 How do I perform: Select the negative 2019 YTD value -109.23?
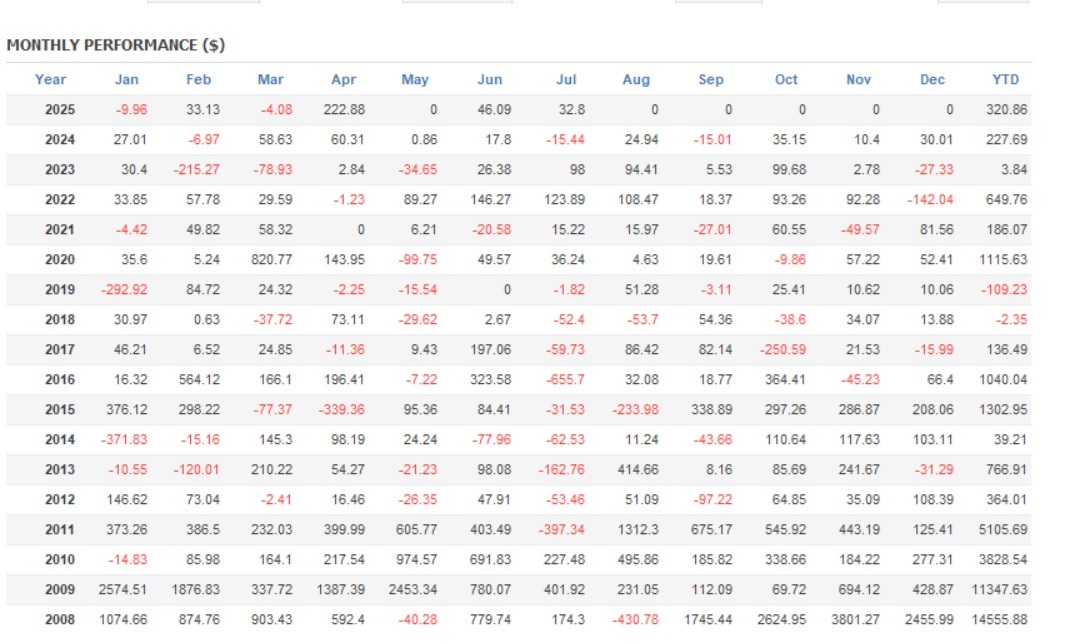(1004, 290)
